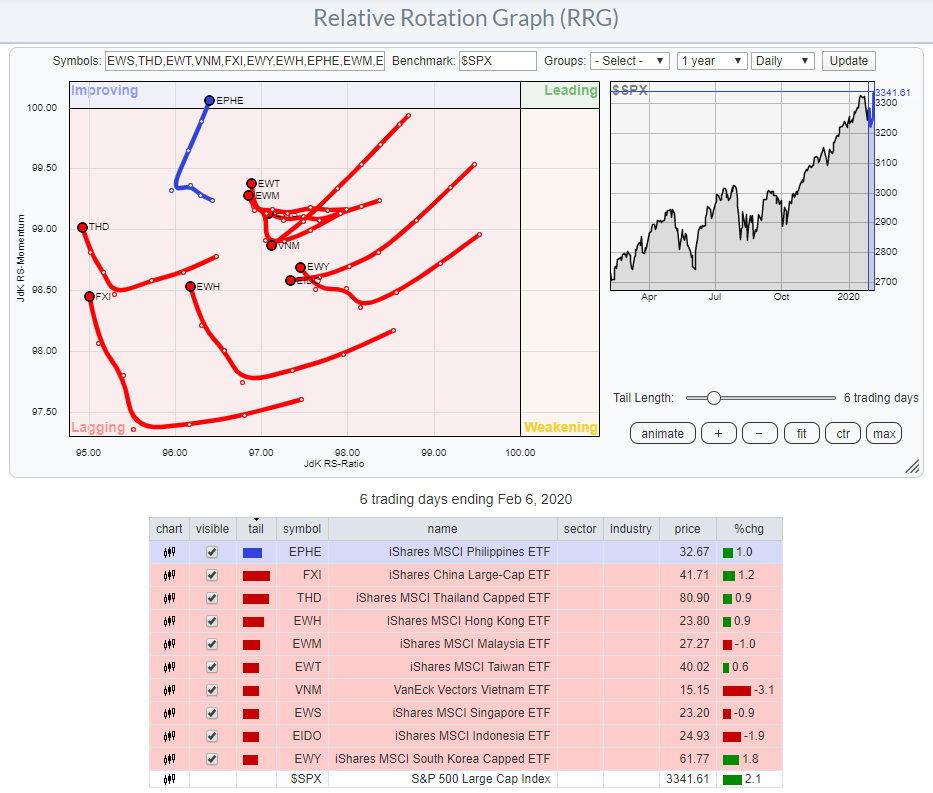This screenshot has height=793, width=933.
Task: Toggle visibility checkbox for EIDO
Action: coord(211,736)
